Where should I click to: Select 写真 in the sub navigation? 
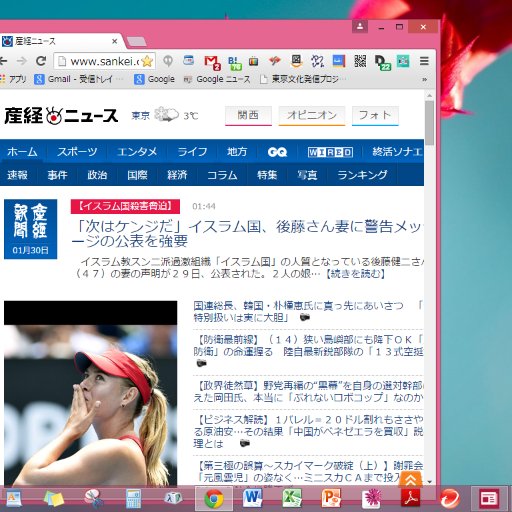(307, 175)
